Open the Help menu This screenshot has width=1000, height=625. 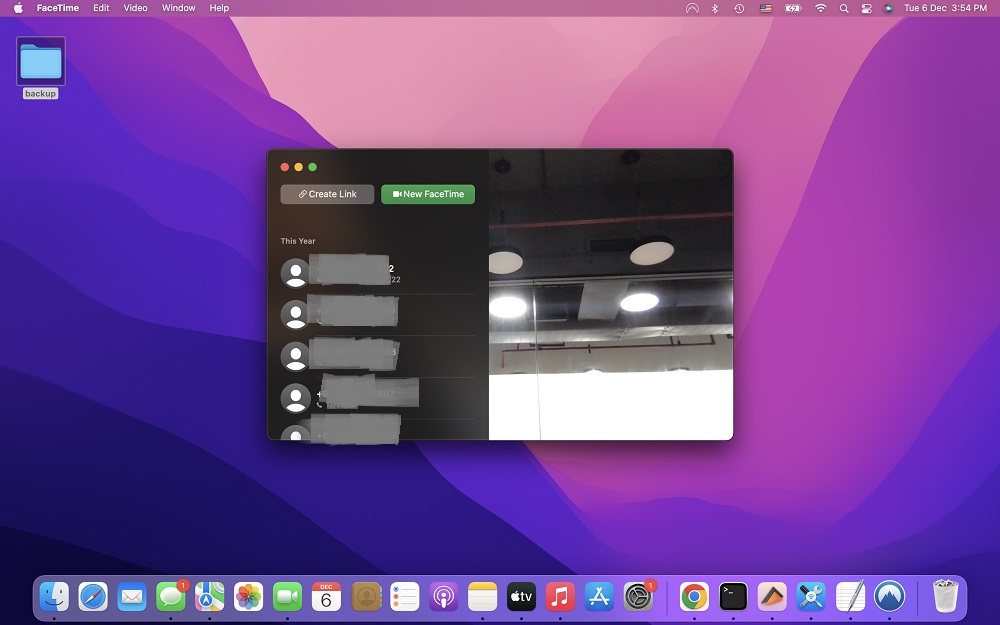(219, 8)
